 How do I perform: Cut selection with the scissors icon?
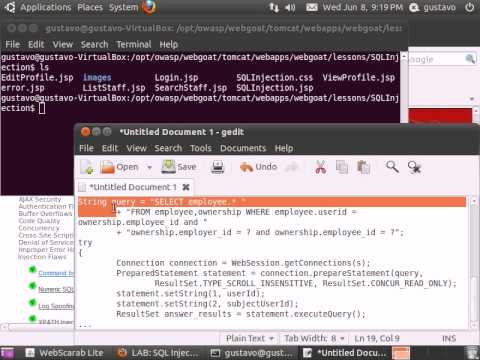(x=320, y=167)
